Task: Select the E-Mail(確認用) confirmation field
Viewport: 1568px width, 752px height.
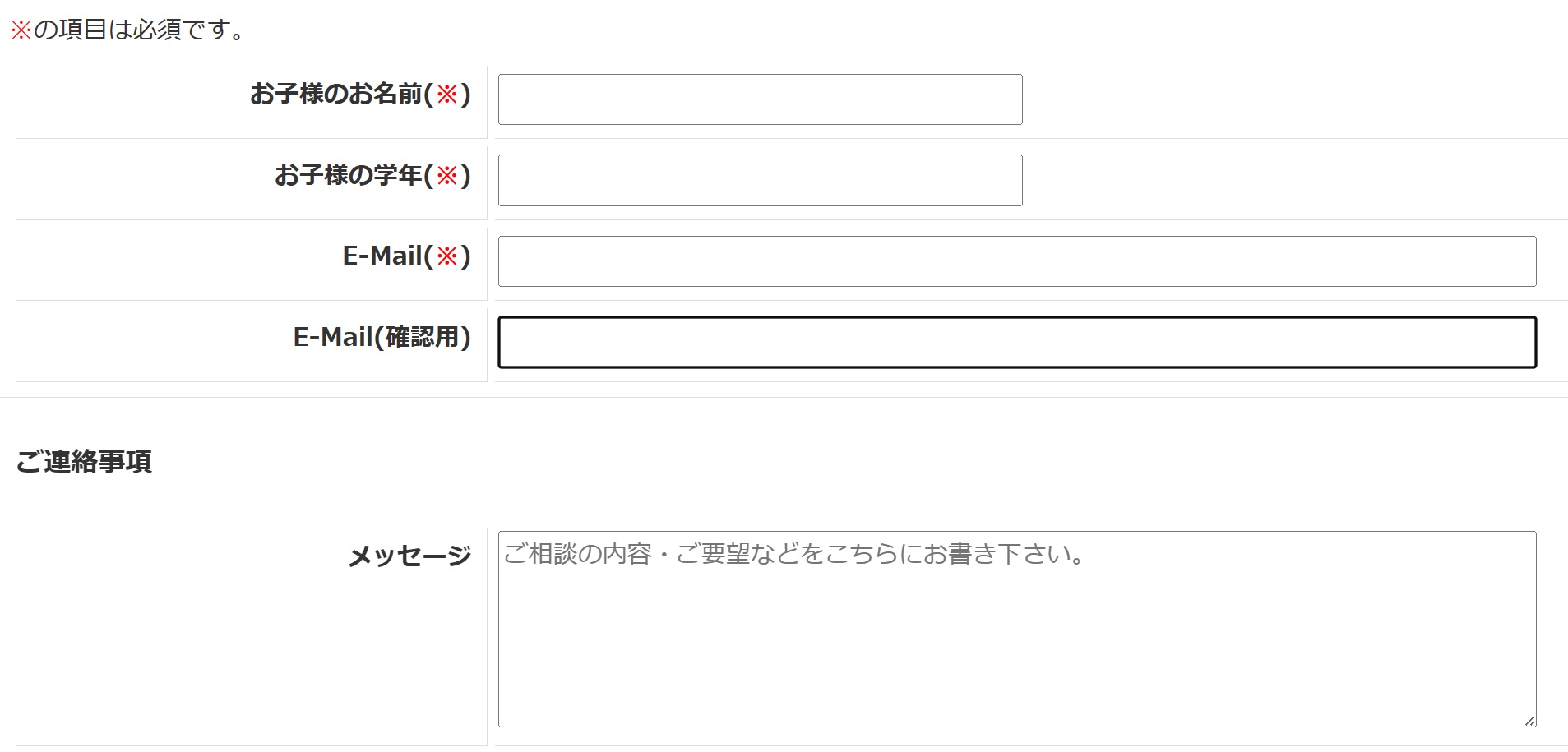Action: point(1016,342)
